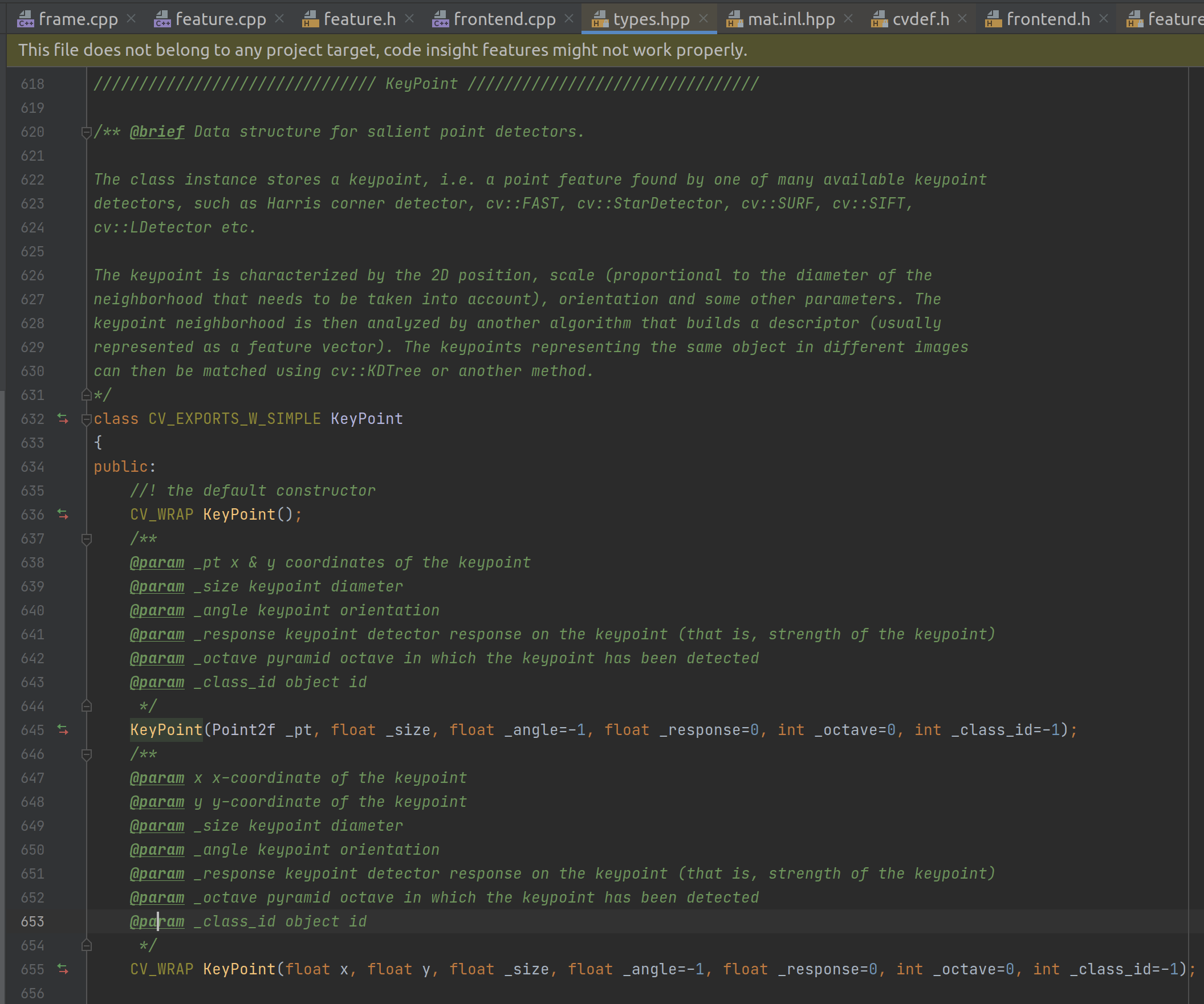Close the frontend.cpp tab

pyautogui.click(x=569, y=19)
